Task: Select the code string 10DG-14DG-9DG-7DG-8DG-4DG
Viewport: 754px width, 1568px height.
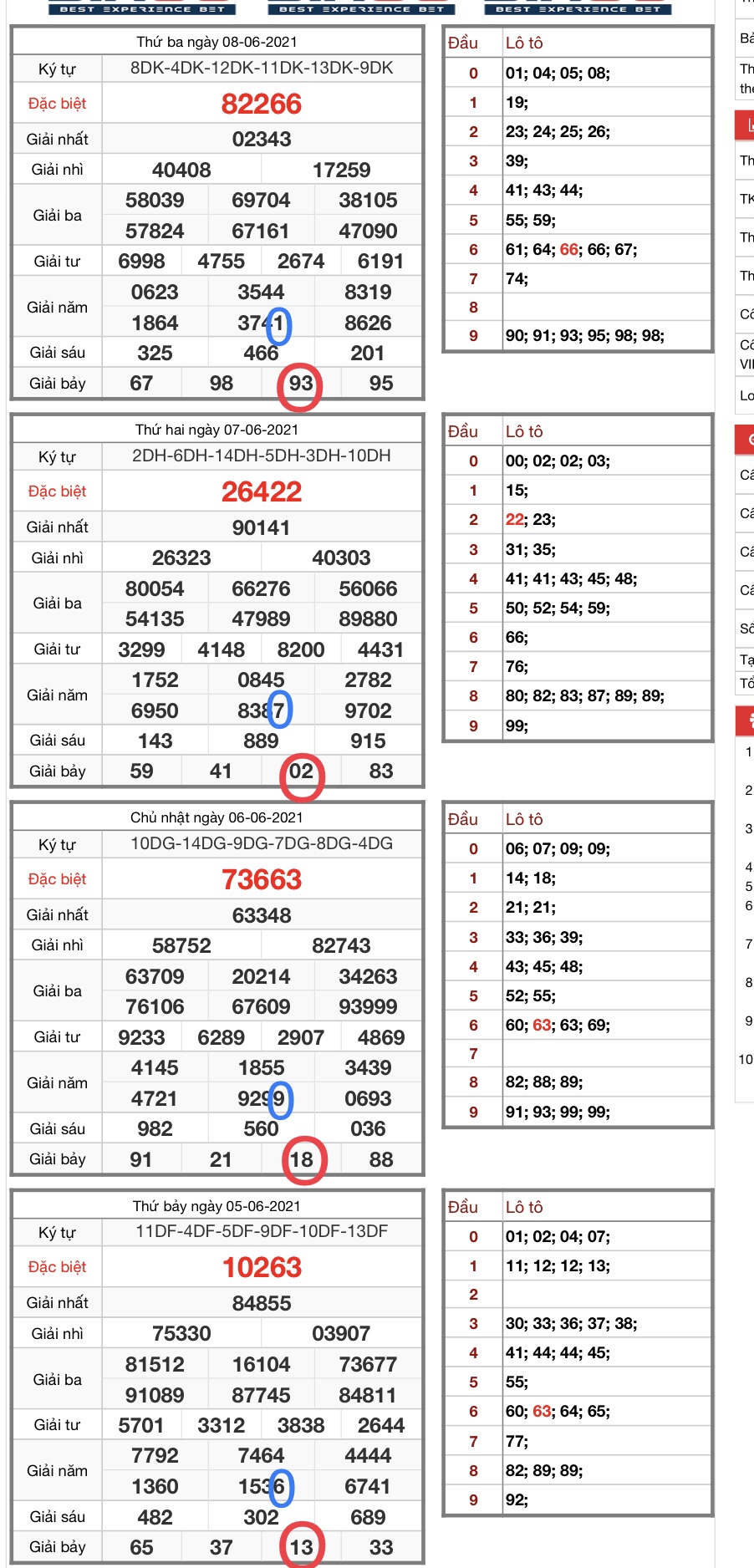Action: point(262,843)
